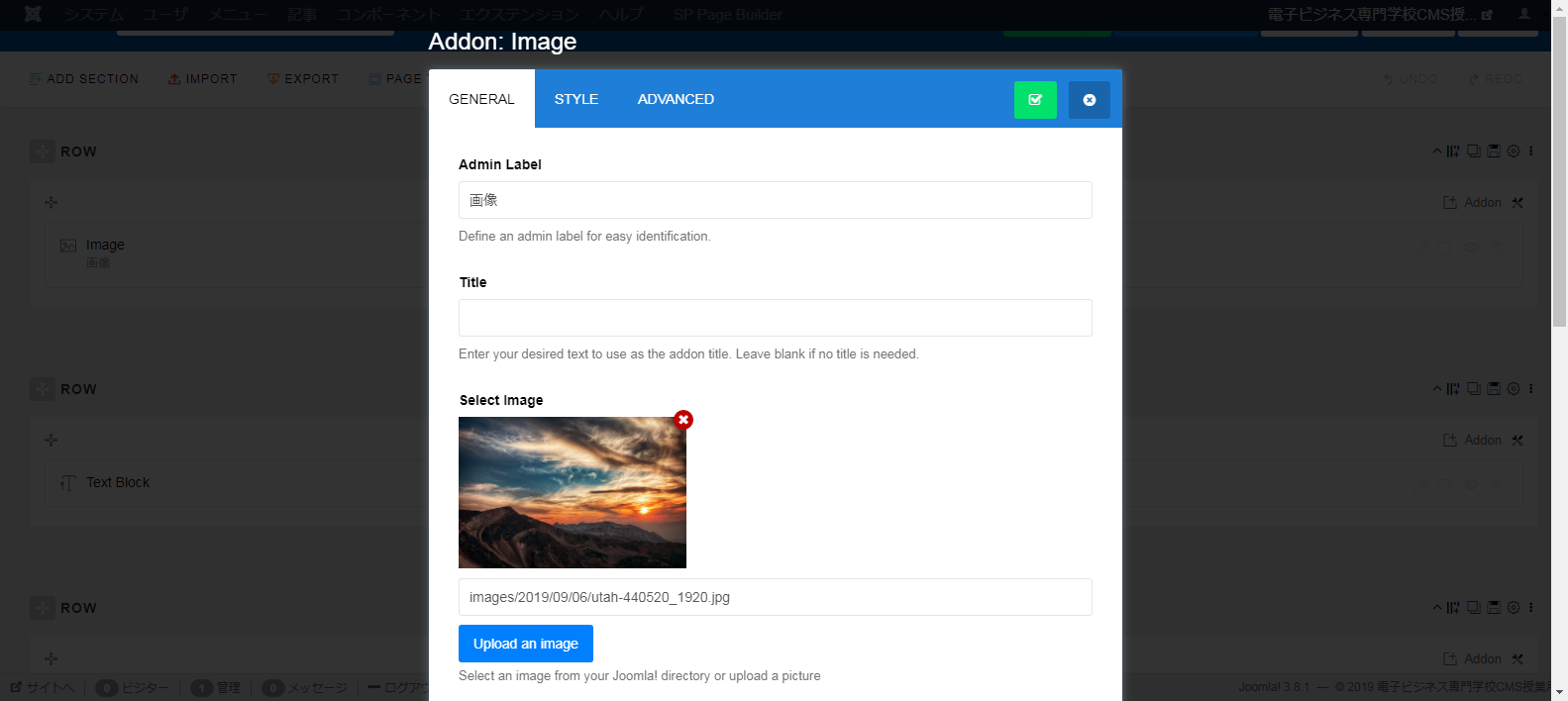1568x701 pixels.
Task: Click Addon button in the third ROW
Action: (1473, 658)
